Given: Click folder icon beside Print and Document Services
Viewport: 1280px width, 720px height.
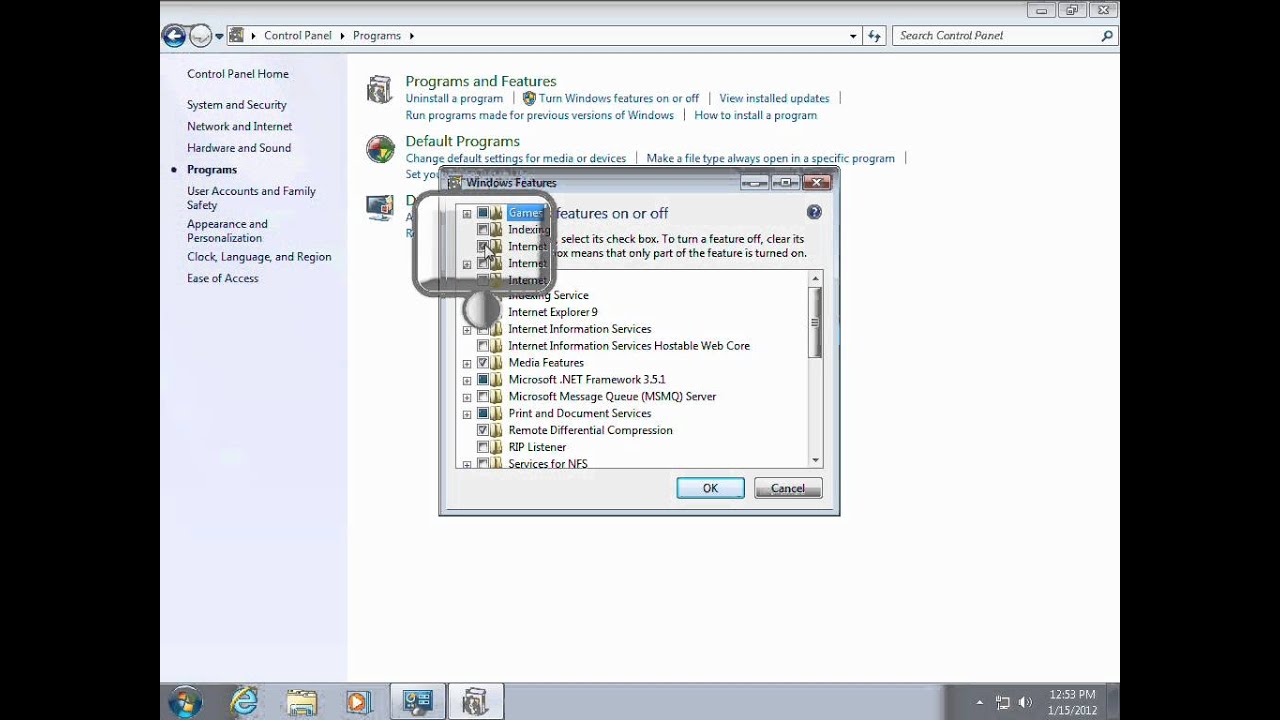Looking at the screenshot, I should (497, 413).
